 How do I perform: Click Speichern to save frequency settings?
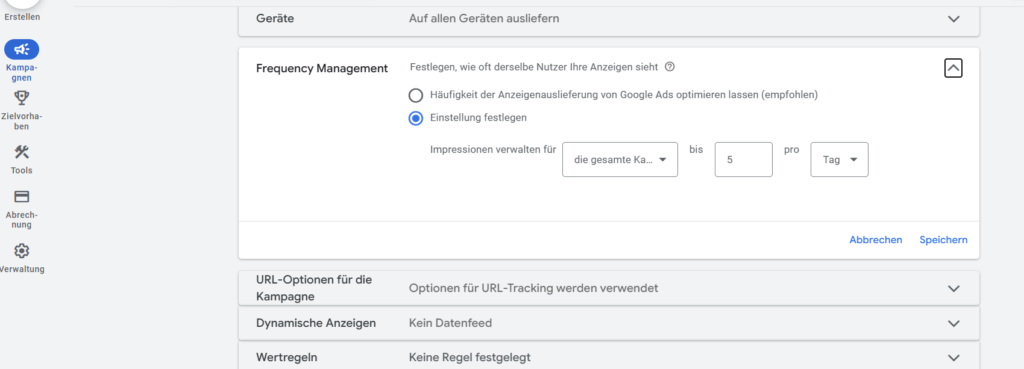pyautogui.click(x=944, y=240)
